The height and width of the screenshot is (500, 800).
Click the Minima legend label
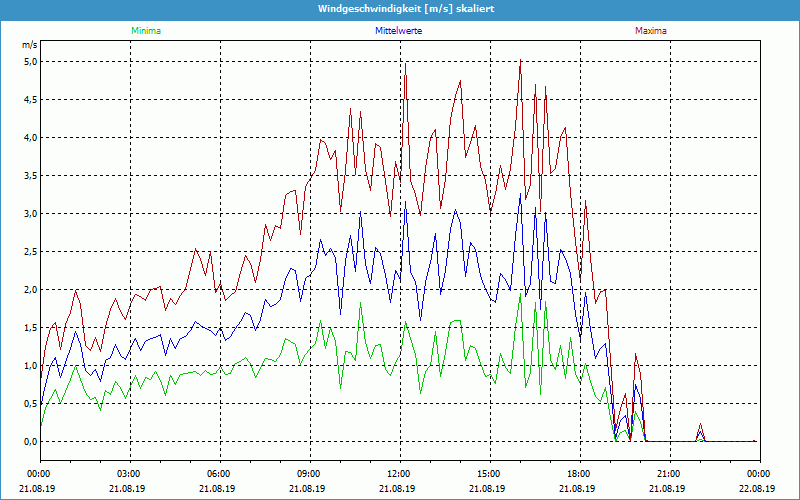coord(146,31)
